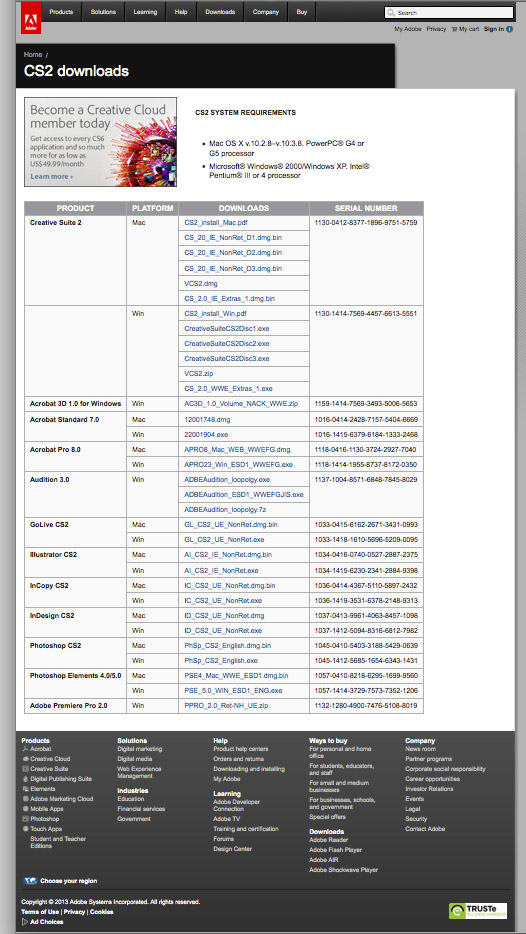Click the Sign in link

pyautogui.click(x=494, y=29)
